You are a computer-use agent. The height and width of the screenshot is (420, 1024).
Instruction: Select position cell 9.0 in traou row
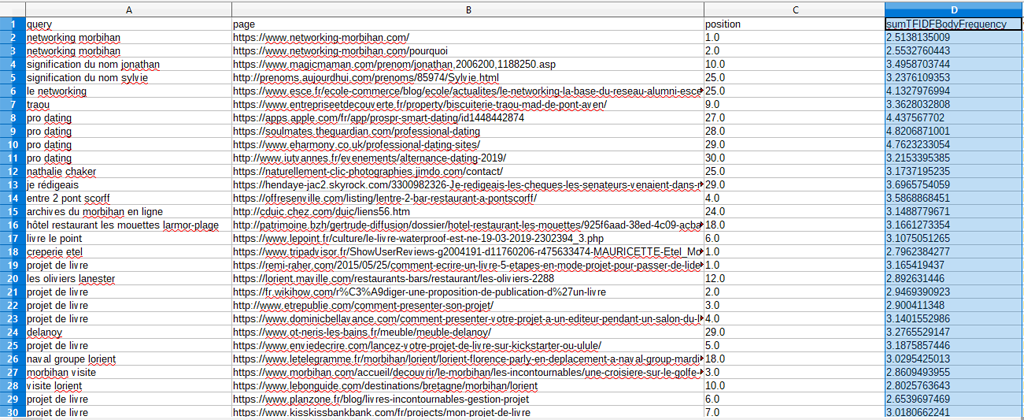[794, 105]
